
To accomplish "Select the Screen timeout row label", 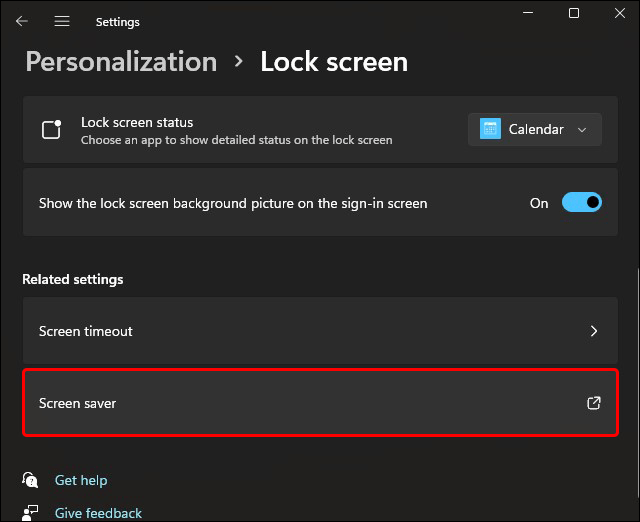I will (86, 331).
